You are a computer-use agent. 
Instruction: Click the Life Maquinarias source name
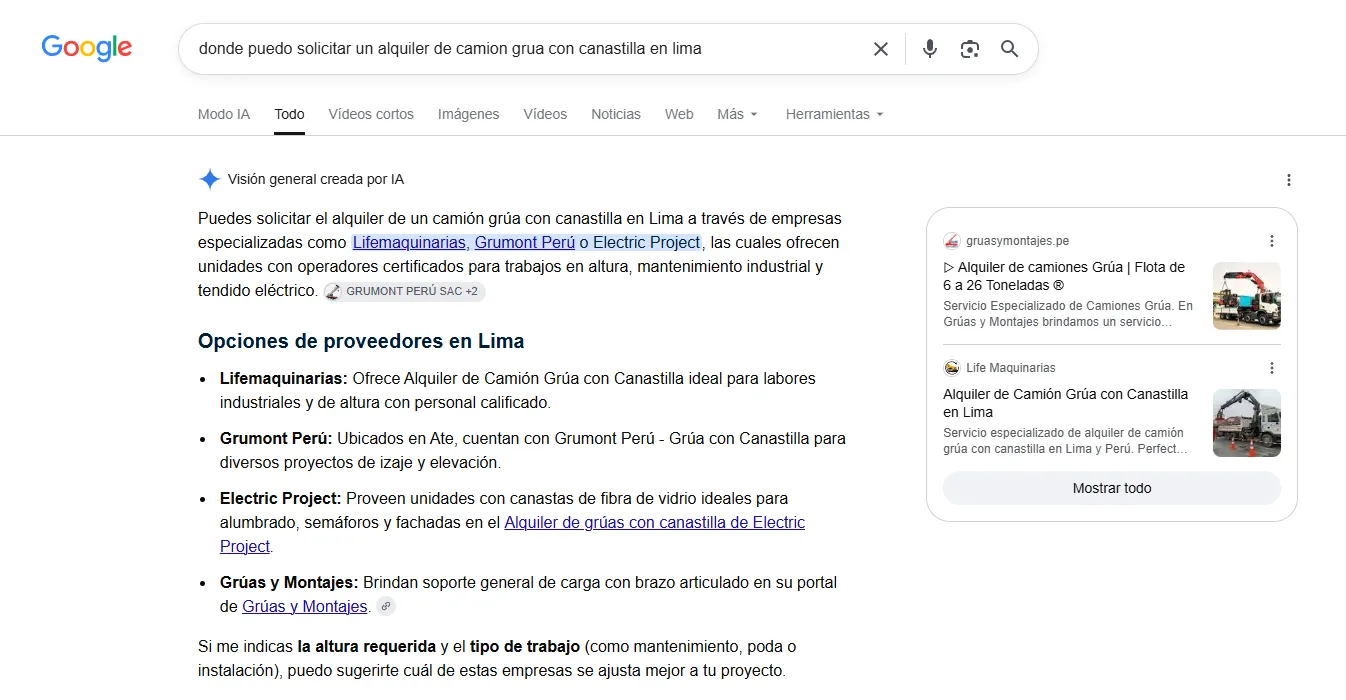[1011, 368]
